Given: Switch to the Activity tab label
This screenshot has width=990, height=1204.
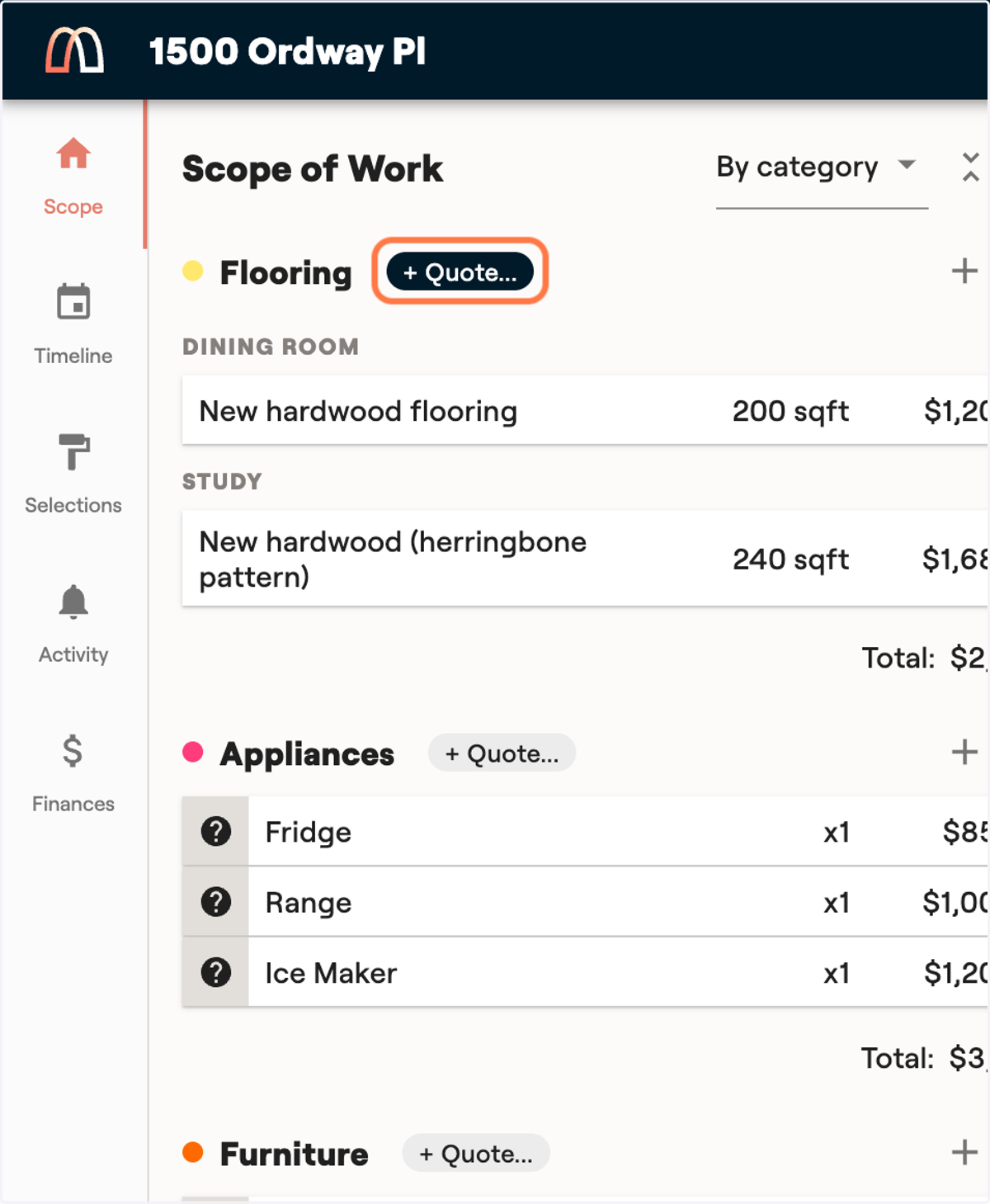Looking at the screenshot, I should point(73,654).
